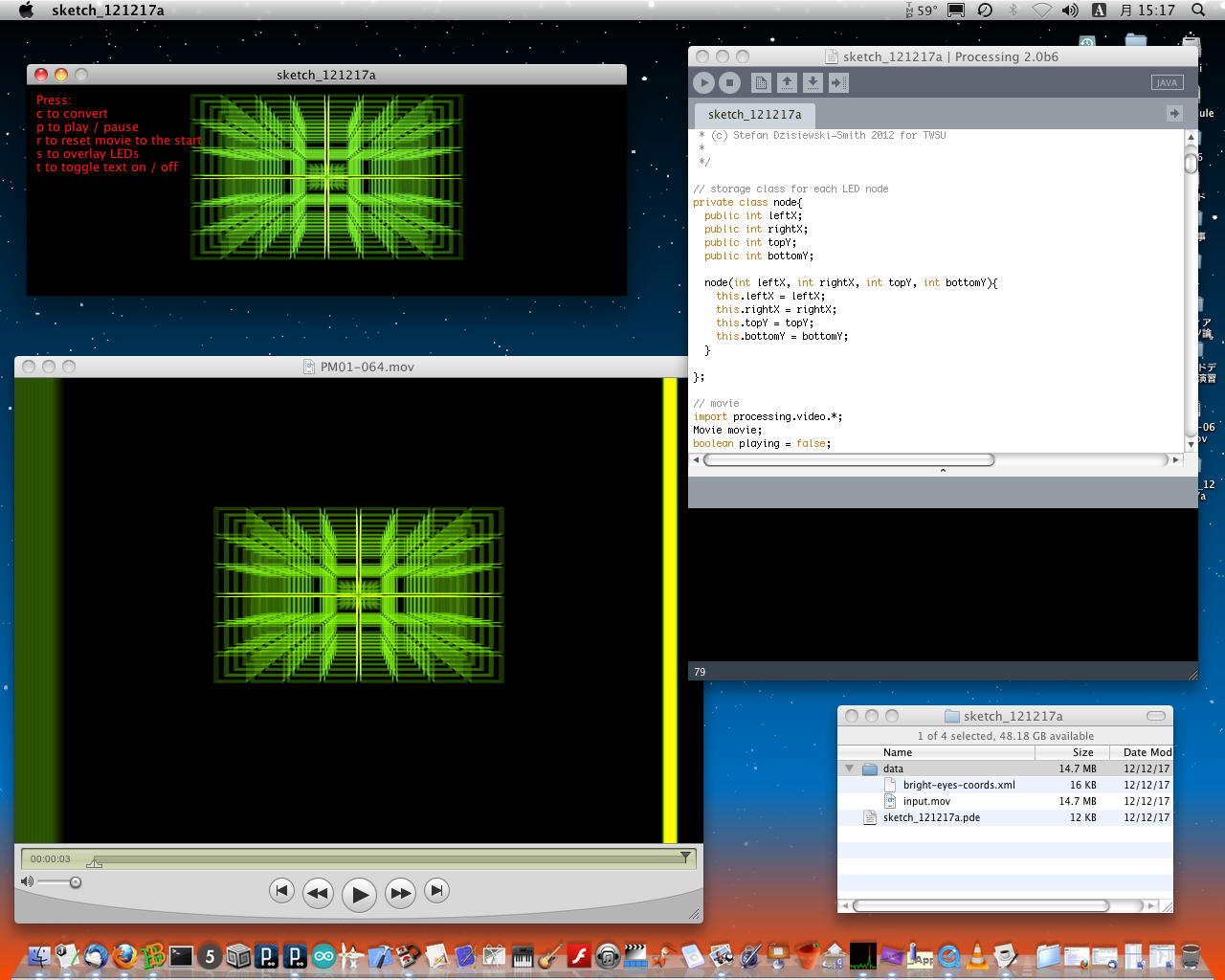Collapse the data folder disclosure triangle
Viewport: 1225px width, 980px height.
coord(849,768)
